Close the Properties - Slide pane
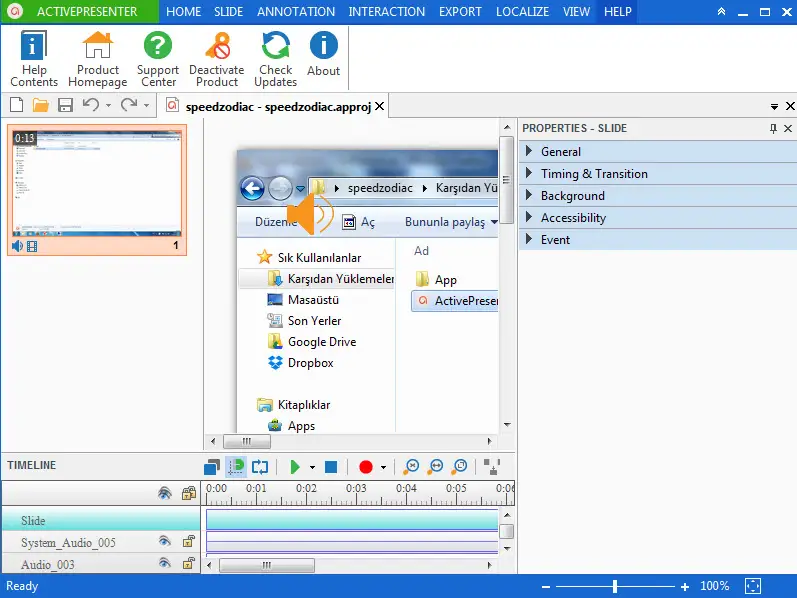Viewport: 797px width, 598px height. pyautogui.click(x=788, y=129)
